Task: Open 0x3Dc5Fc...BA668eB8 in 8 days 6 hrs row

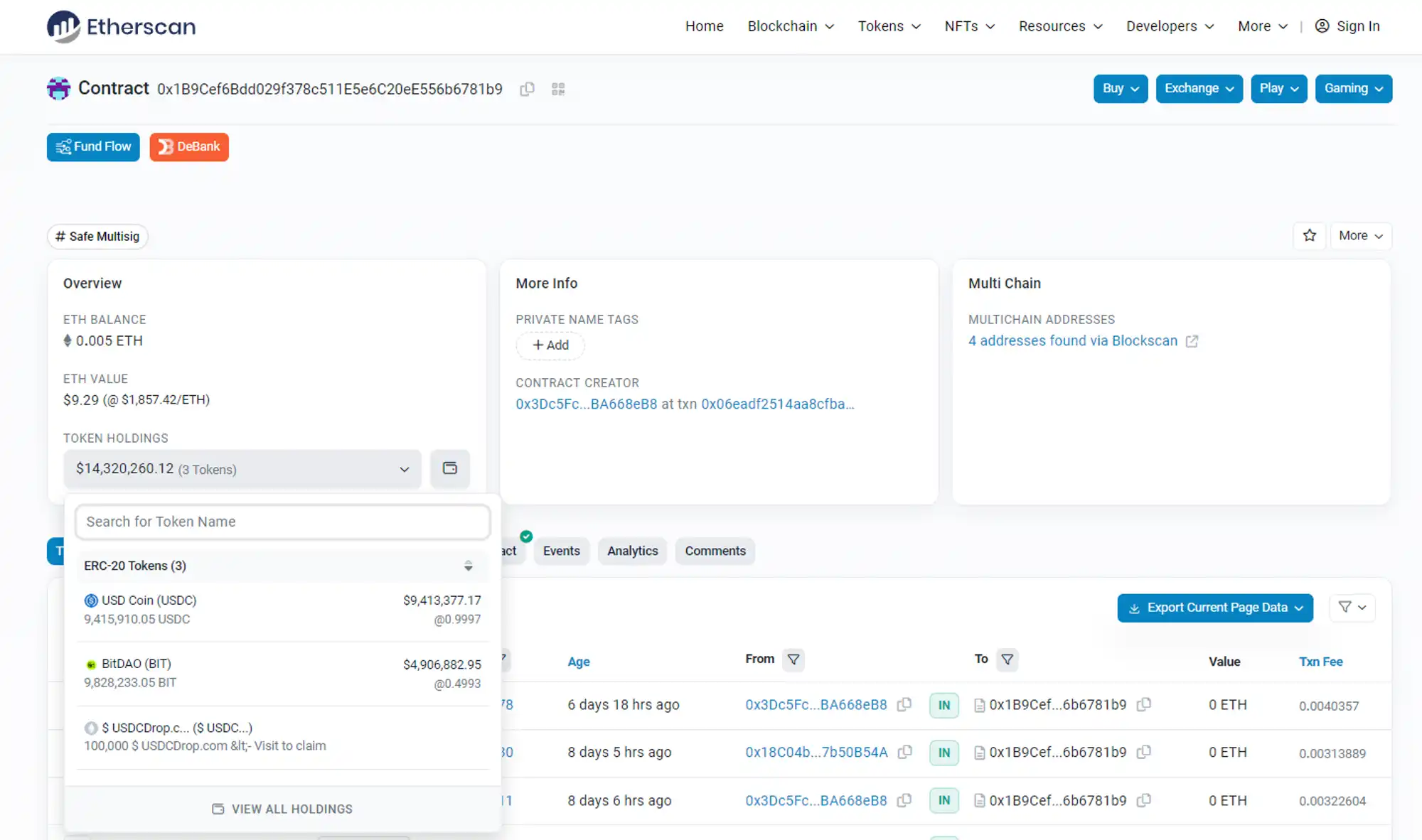Action: click(x=816, y=800)
